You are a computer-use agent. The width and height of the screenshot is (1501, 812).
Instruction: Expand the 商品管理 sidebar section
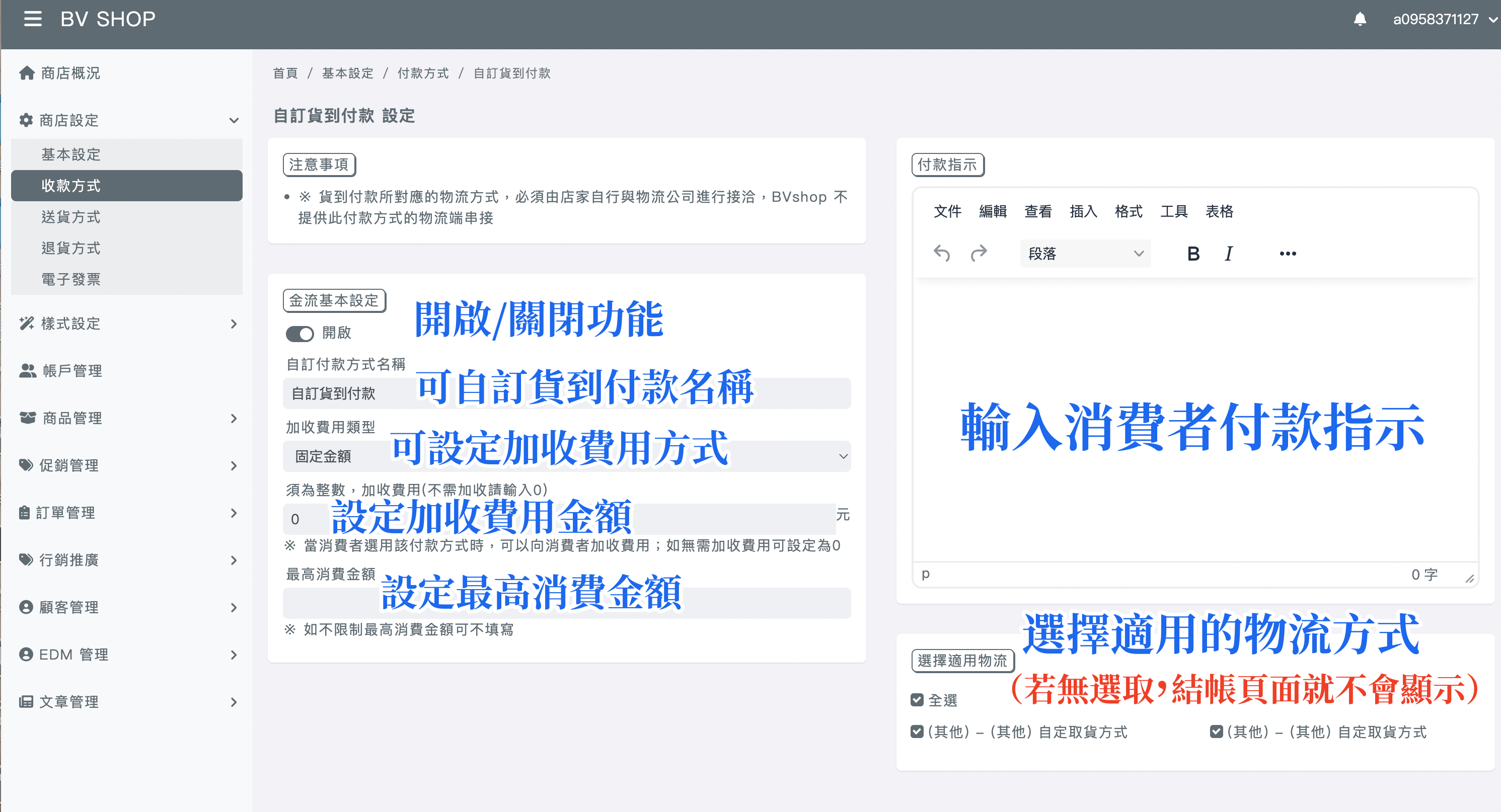point(234,418)
